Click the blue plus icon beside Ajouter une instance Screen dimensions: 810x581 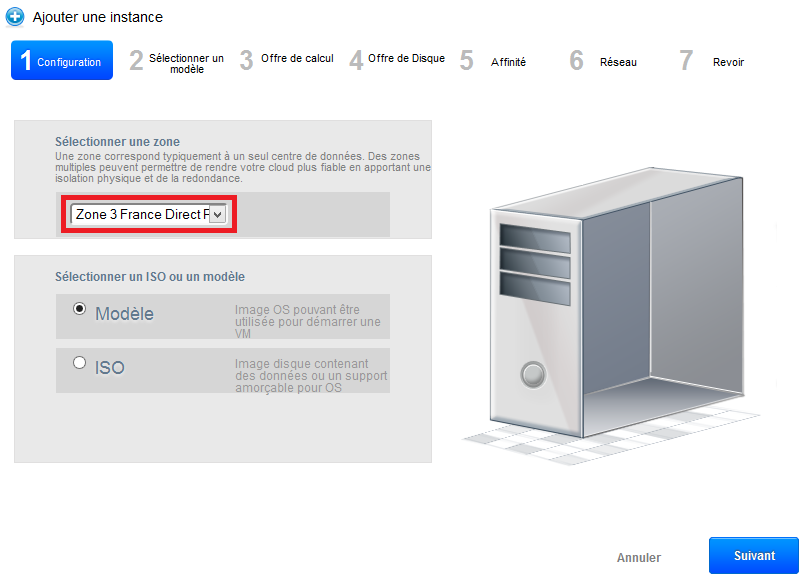tap(15, 17)
